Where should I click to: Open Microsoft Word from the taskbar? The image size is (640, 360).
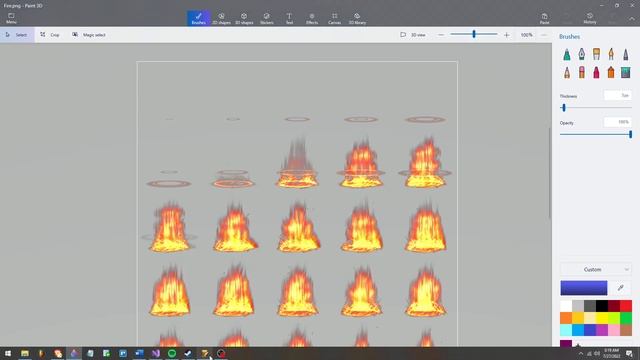point(139,353)
